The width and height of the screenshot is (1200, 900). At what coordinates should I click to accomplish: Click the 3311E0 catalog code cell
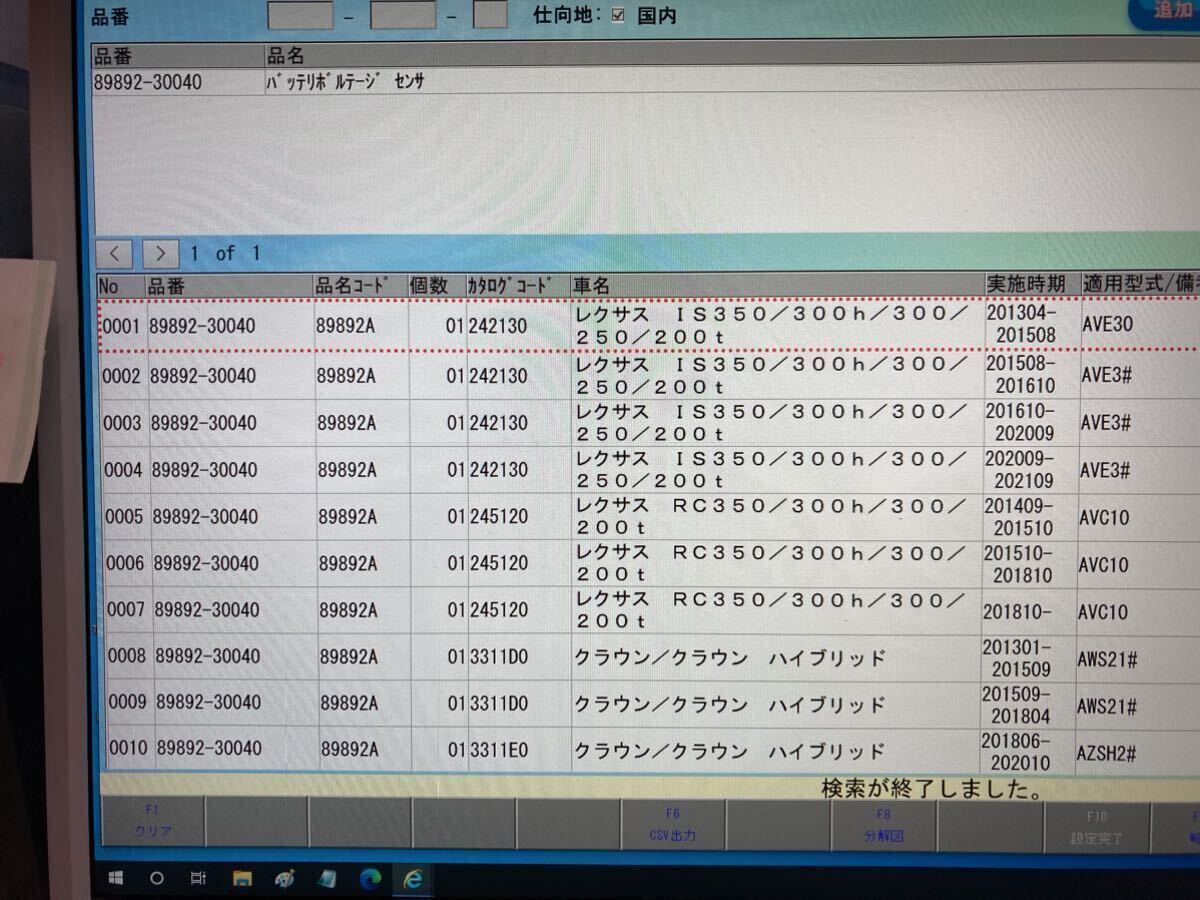[x=519, y=750]
